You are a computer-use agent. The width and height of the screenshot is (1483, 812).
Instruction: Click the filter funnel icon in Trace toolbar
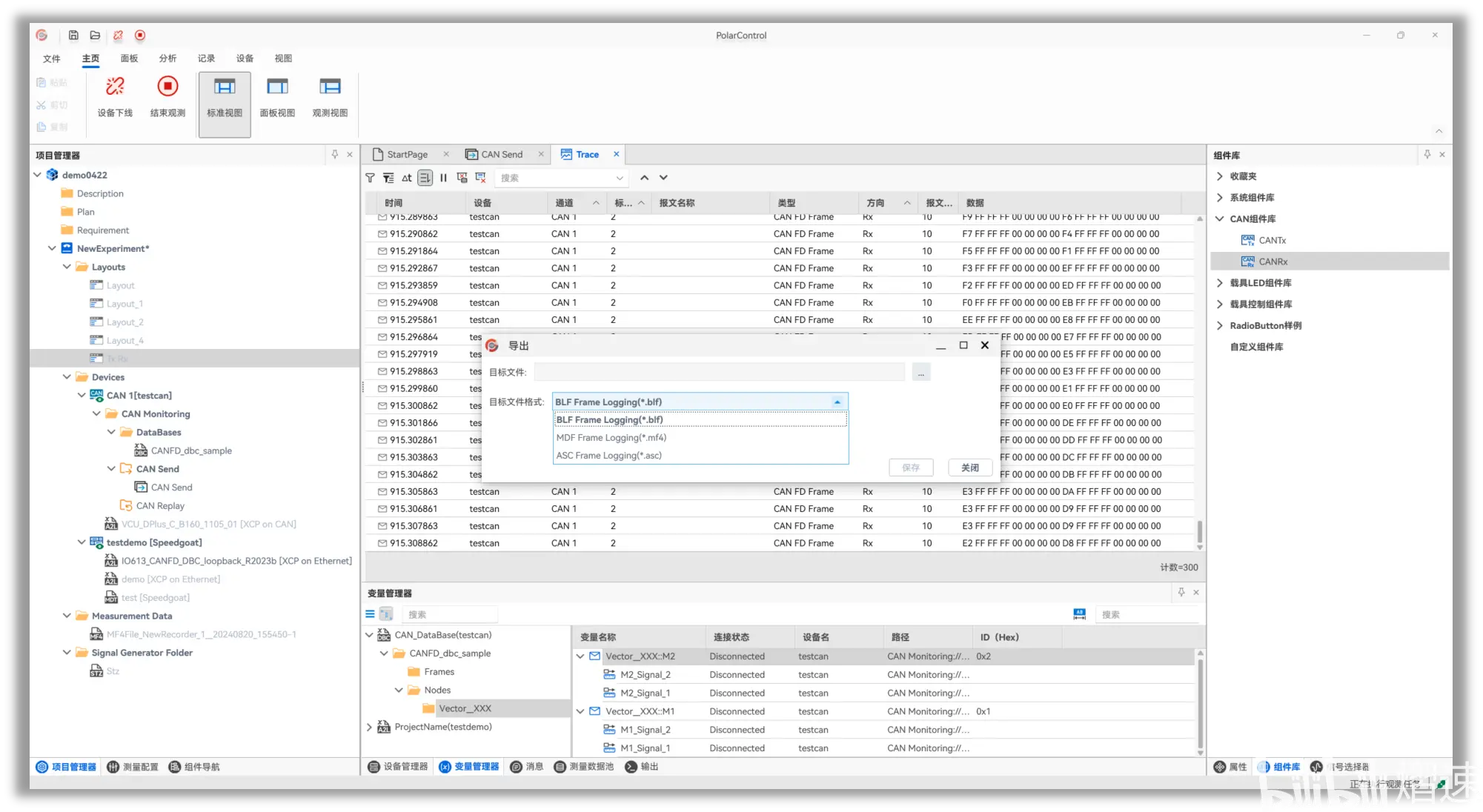pos(370,178)
